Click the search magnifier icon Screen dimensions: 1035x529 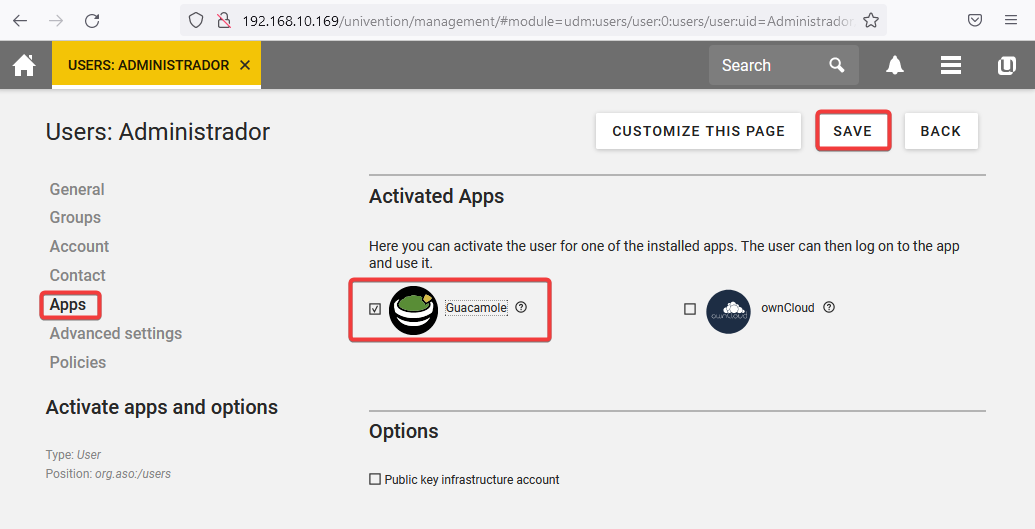(x=837, y=66)
